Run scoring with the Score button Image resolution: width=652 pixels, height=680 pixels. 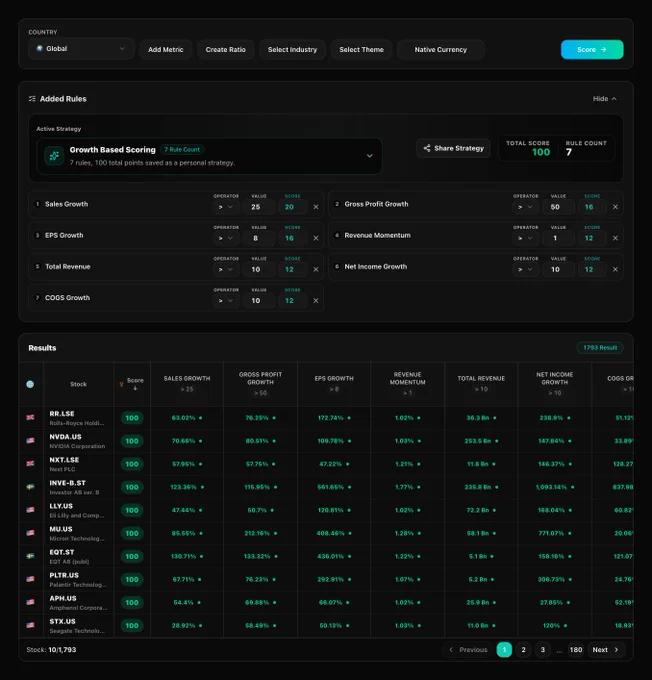click(592, 49)
